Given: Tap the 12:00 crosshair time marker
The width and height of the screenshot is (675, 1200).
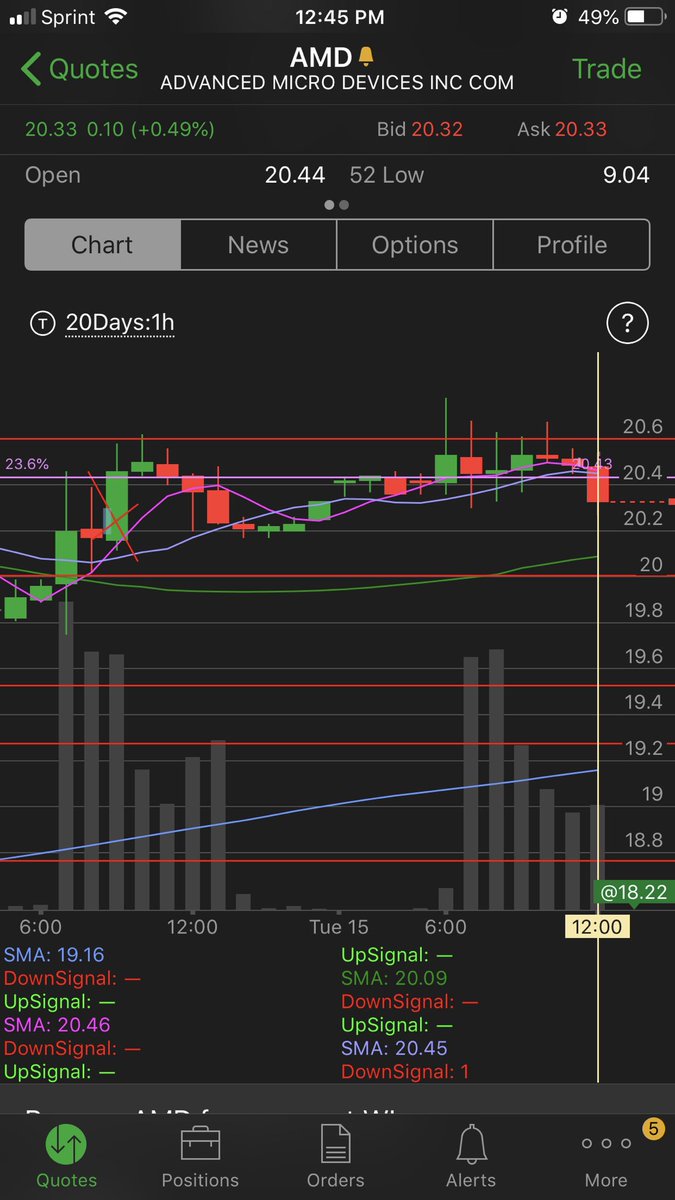Looking at the screenshot, I should tap(597, 927).
